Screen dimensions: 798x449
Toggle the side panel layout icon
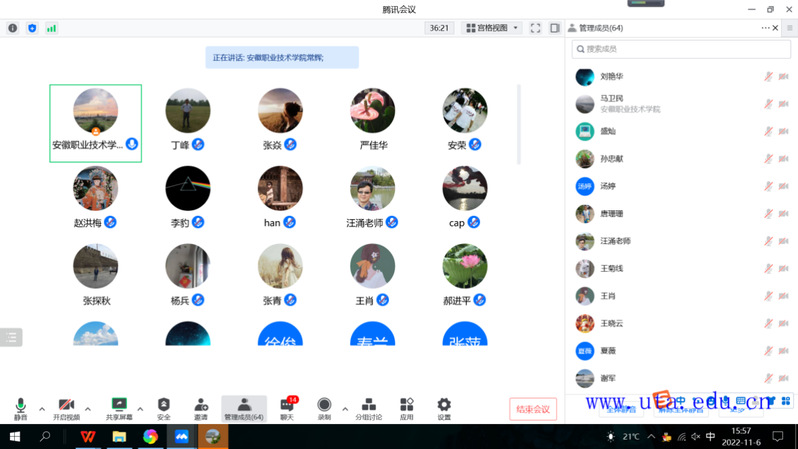point(555,28)
